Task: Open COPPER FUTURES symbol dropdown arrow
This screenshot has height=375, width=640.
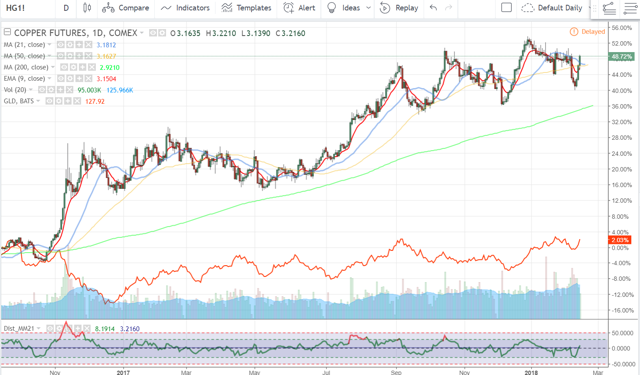Action: pyautogui.click(x=142, y=32)
